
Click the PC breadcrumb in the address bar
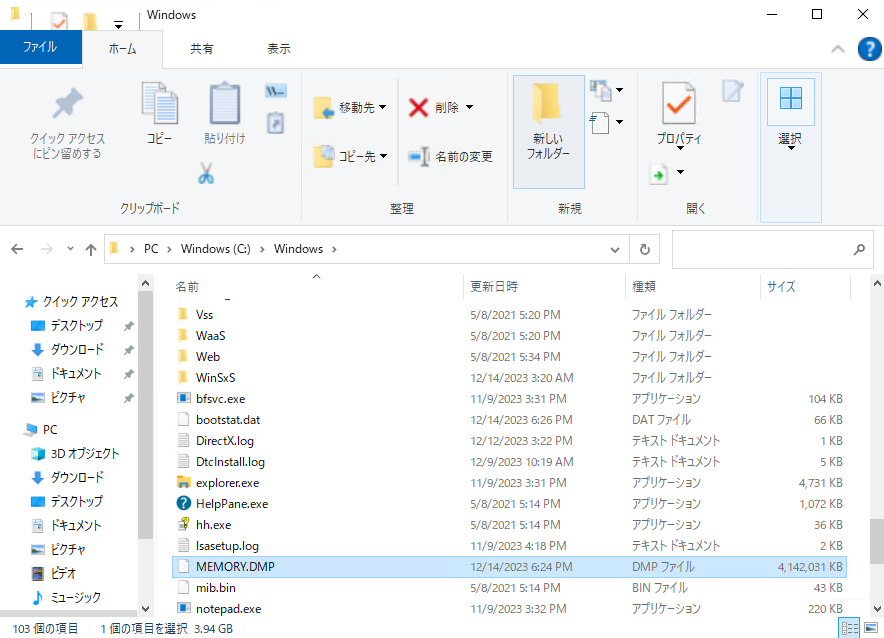coord(151,249)
